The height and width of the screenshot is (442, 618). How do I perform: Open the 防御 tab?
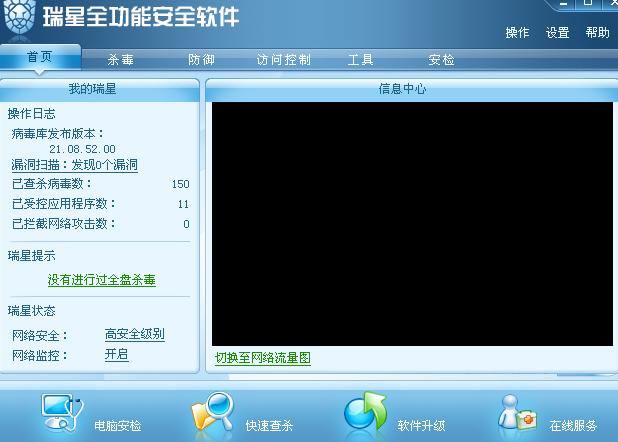coord(201,60)
